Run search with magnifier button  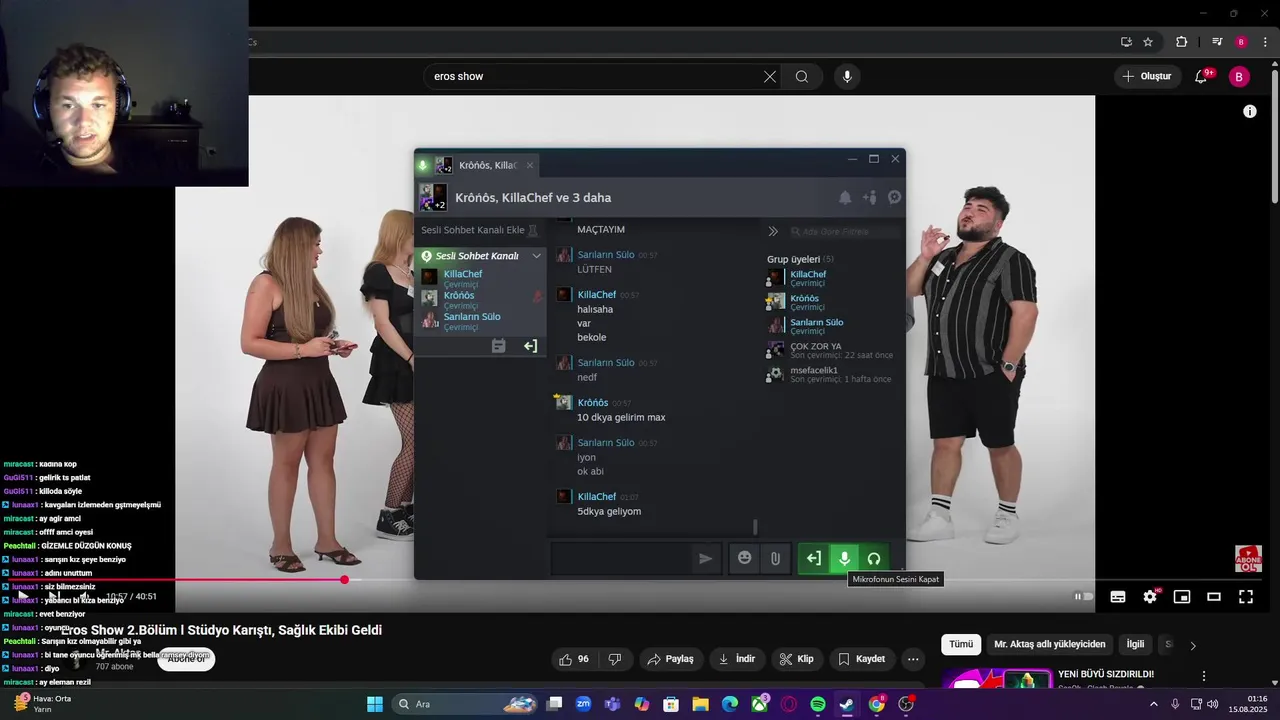tap(802, 76)
